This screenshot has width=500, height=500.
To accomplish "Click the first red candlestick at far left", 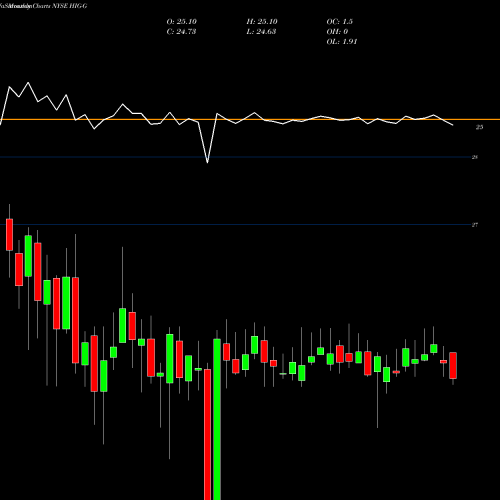I will tap(9, 235).
